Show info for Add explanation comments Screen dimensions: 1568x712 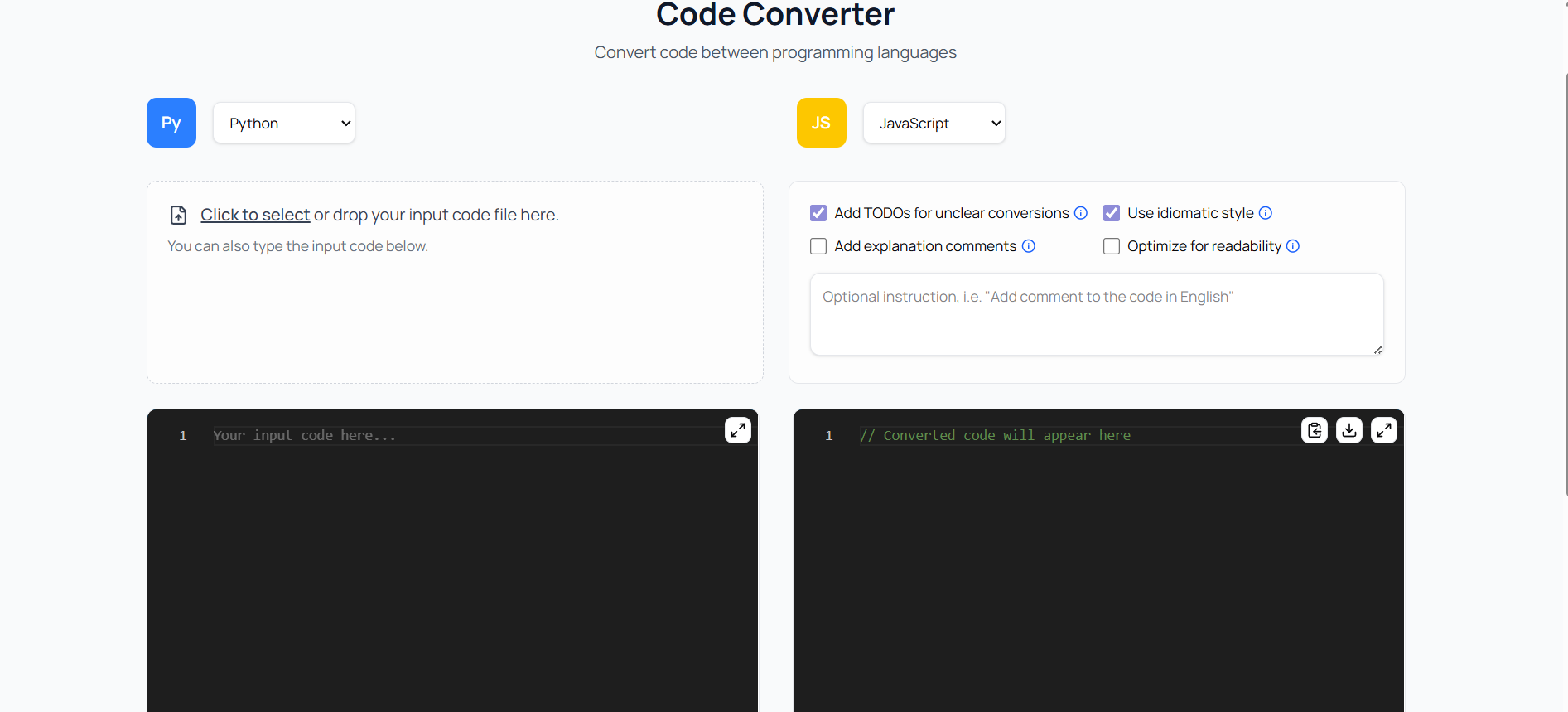pyautogui.click(x=1028, y=246)
